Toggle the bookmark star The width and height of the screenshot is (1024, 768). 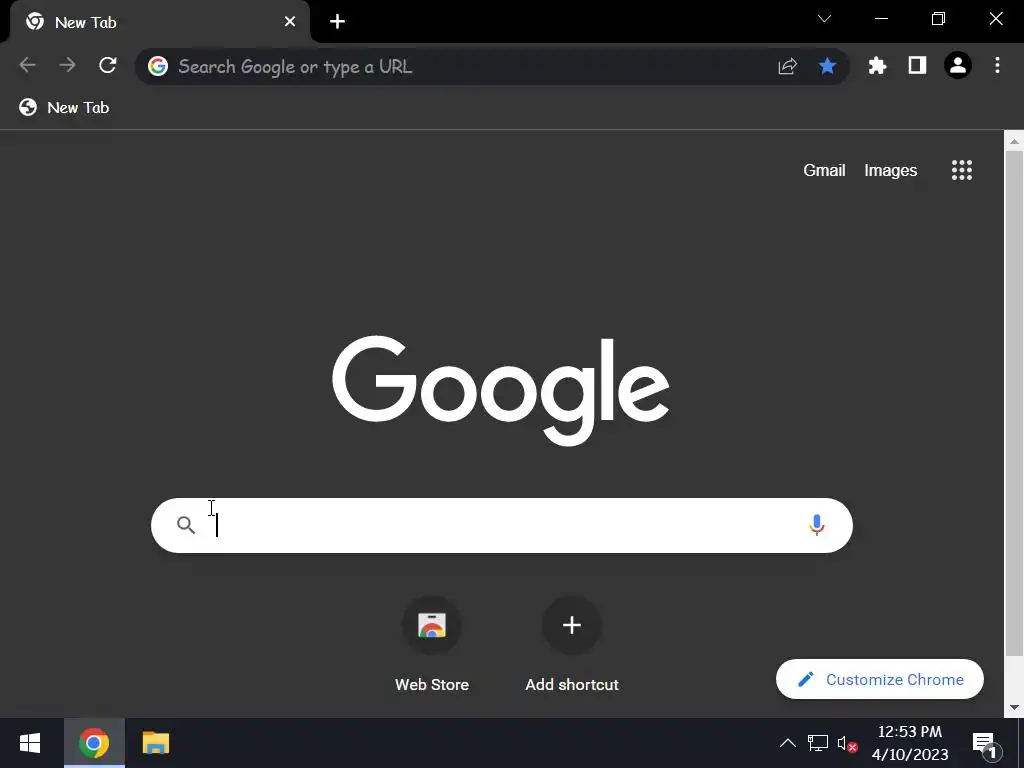tap(827, 66)
